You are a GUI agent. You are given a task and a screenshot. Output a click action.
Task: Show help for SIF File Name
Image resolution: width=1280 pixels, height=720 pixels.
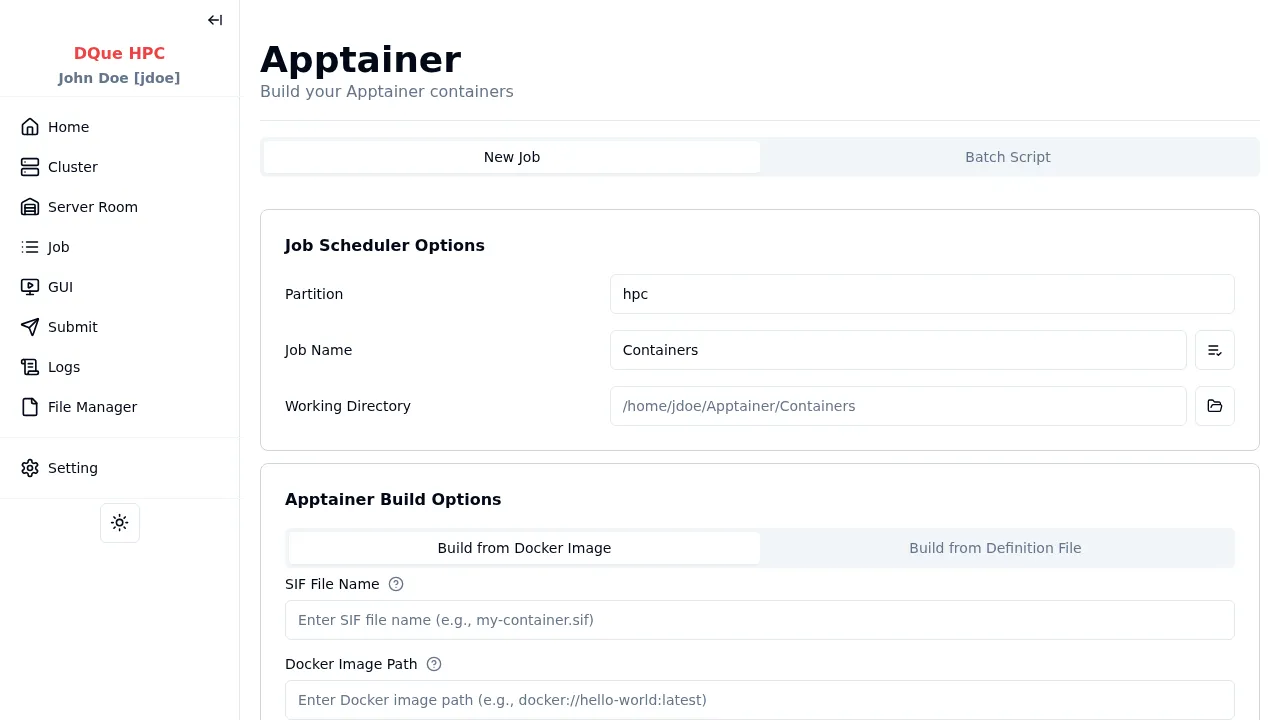tap(396, 584)
